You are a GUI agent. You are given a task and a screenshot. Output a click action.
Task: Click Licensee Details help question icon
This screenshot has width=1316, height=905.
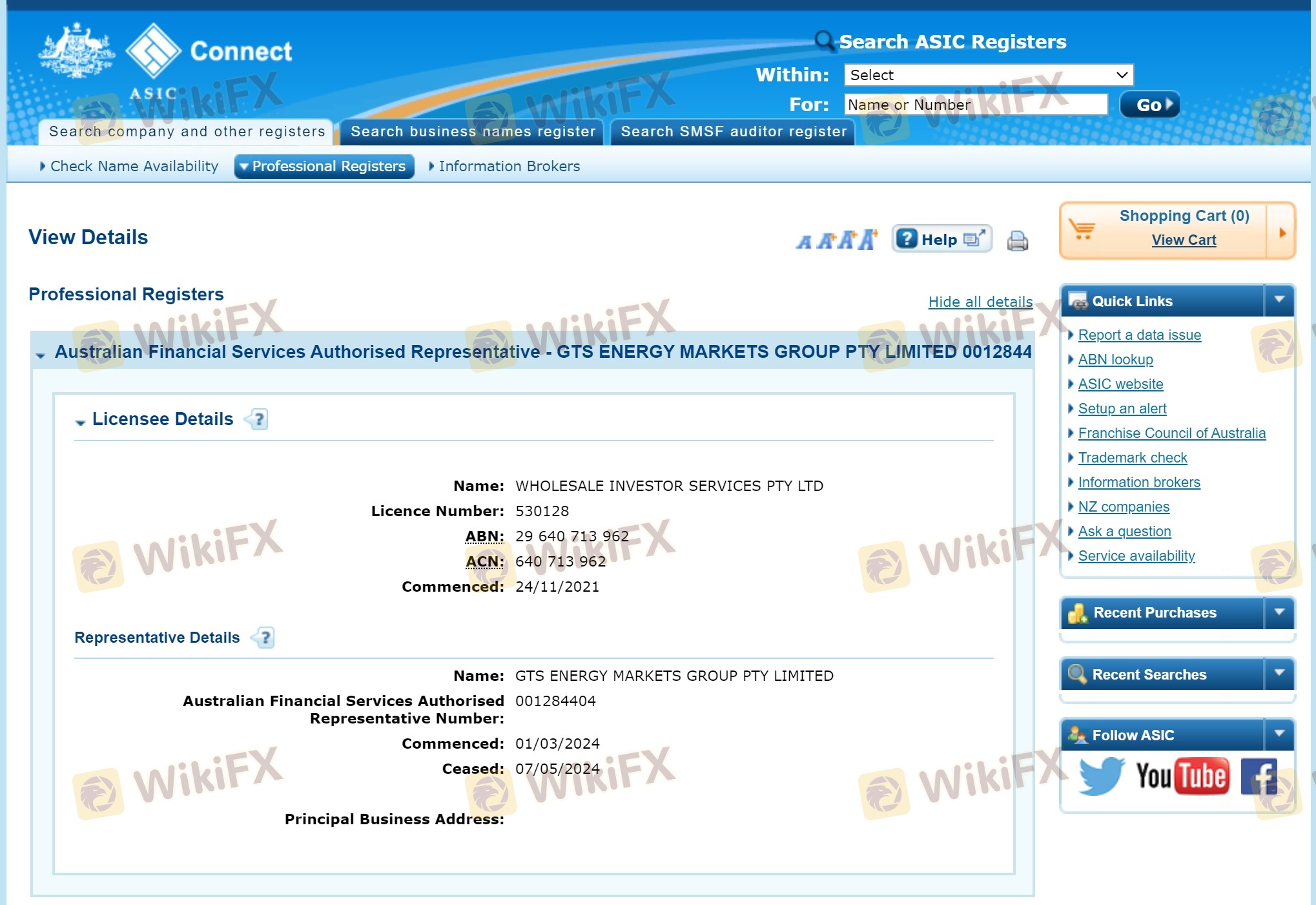(258, 419)
